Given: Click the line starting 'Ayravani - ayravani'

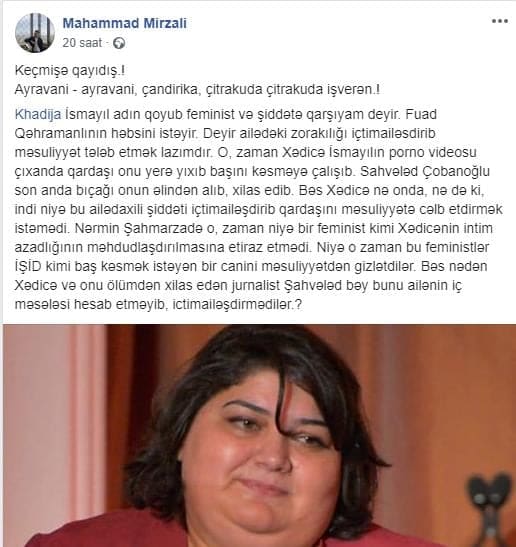Looking at the screenshot, I should click(x=197, y=90).
